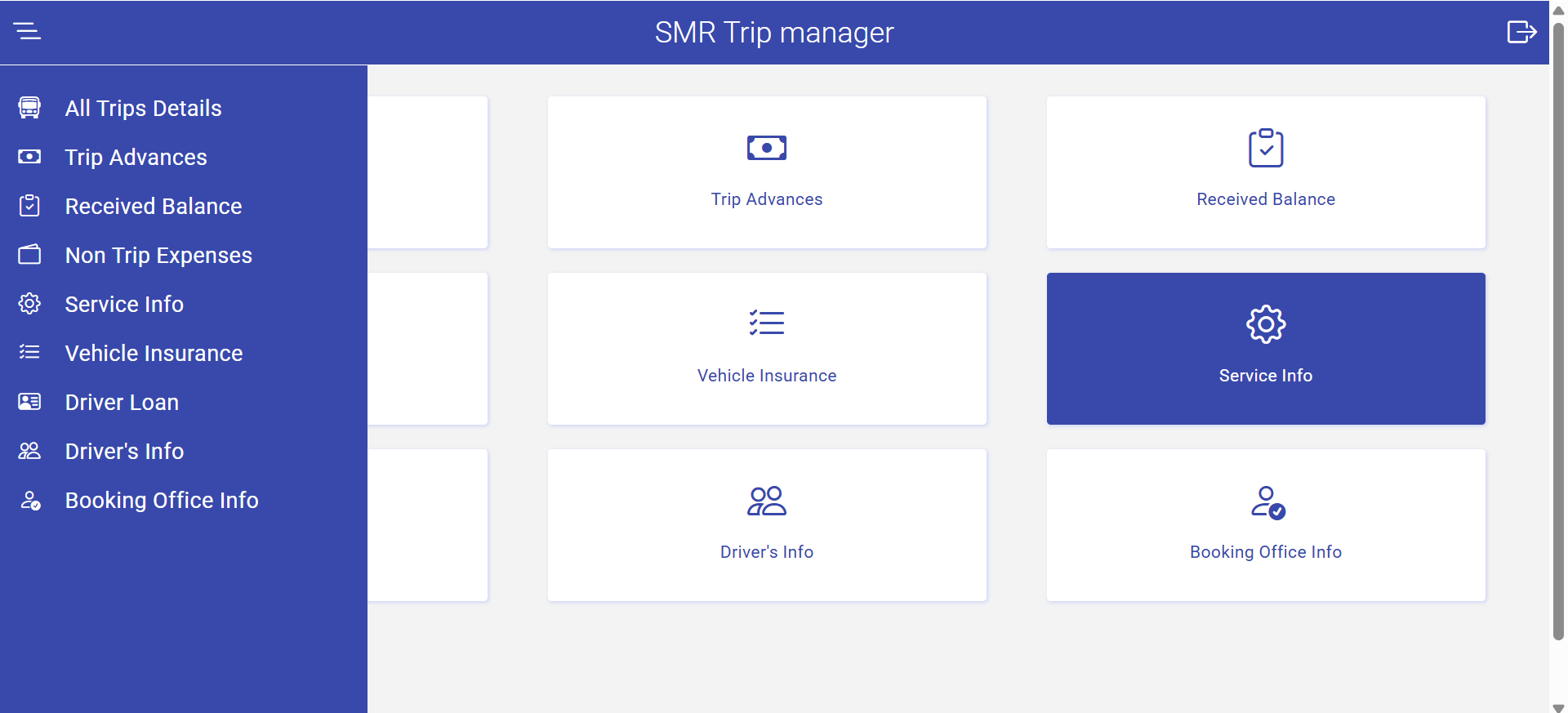Go to Driver Loan in the sidebar
The image size is (1568, 713).
(122, 403)
